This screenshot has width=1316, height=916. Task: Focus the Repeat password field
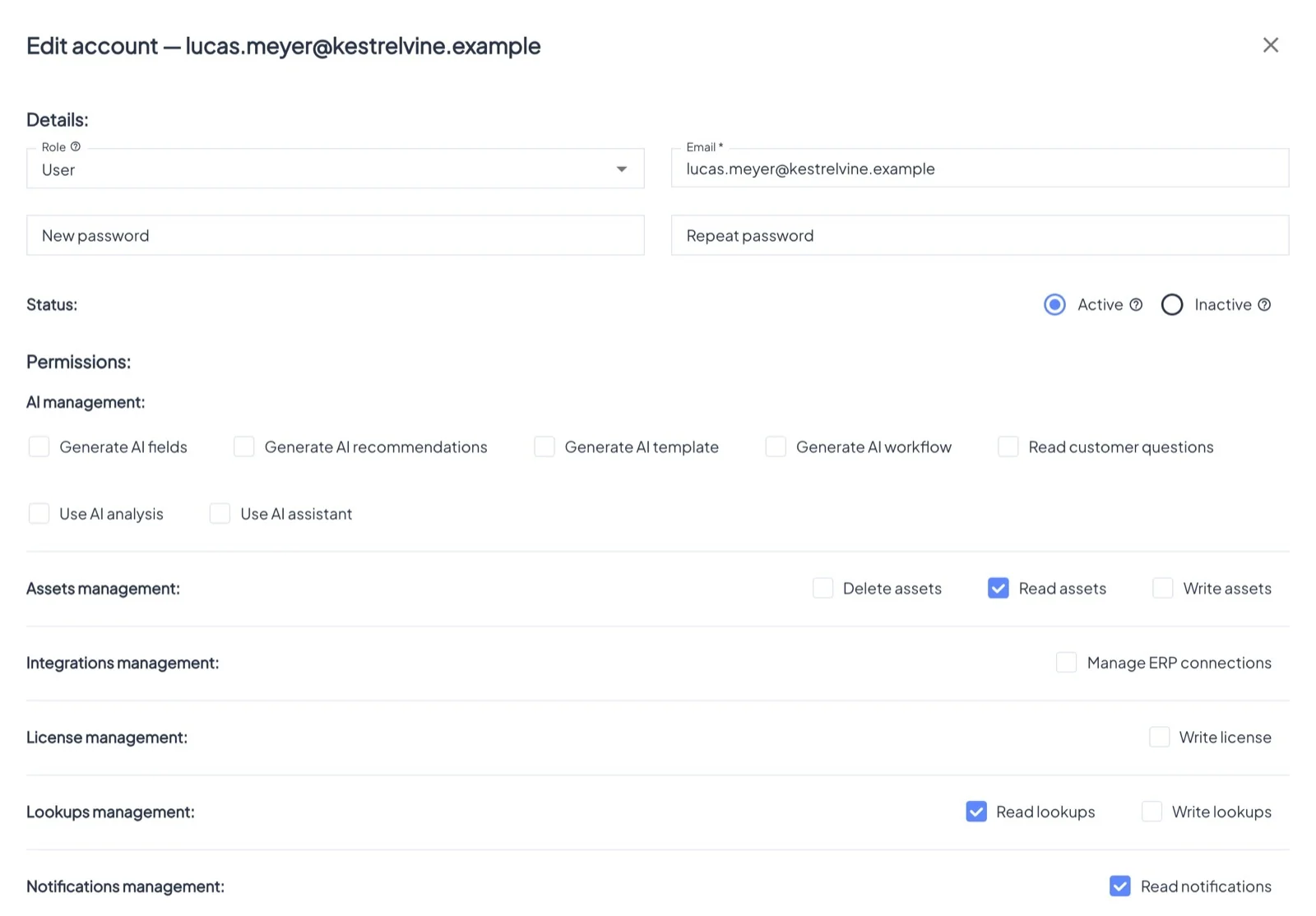point(980,235)
